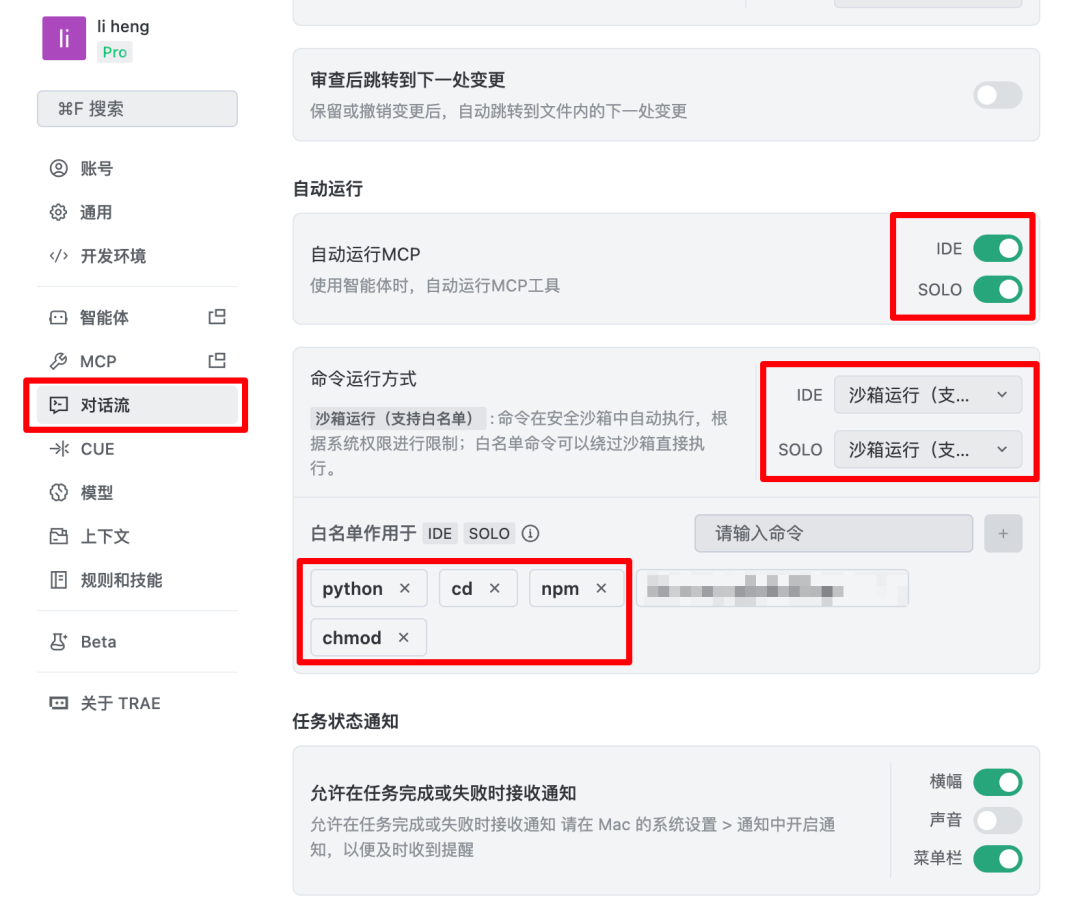Viewport: 1080px width, 904px height.
Task: Open the 规则和技能 settings section
Action: pos(137,580)
